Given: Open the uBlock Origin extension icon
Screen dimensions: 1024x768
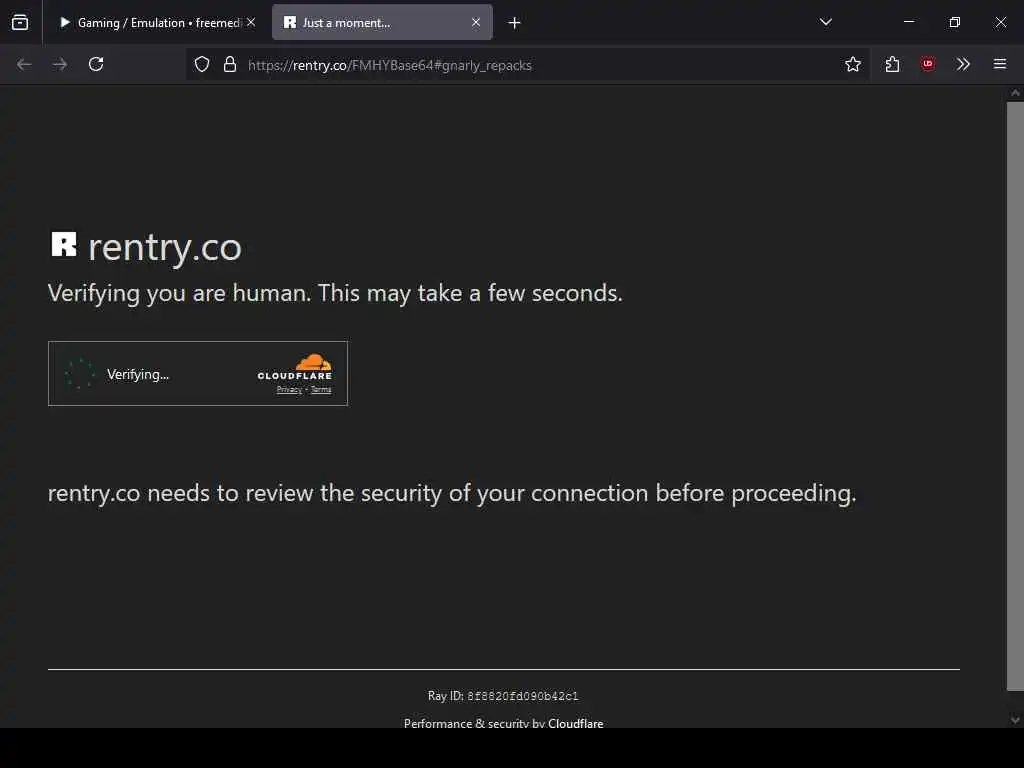Looking at the screenshot, I should 927,64.
